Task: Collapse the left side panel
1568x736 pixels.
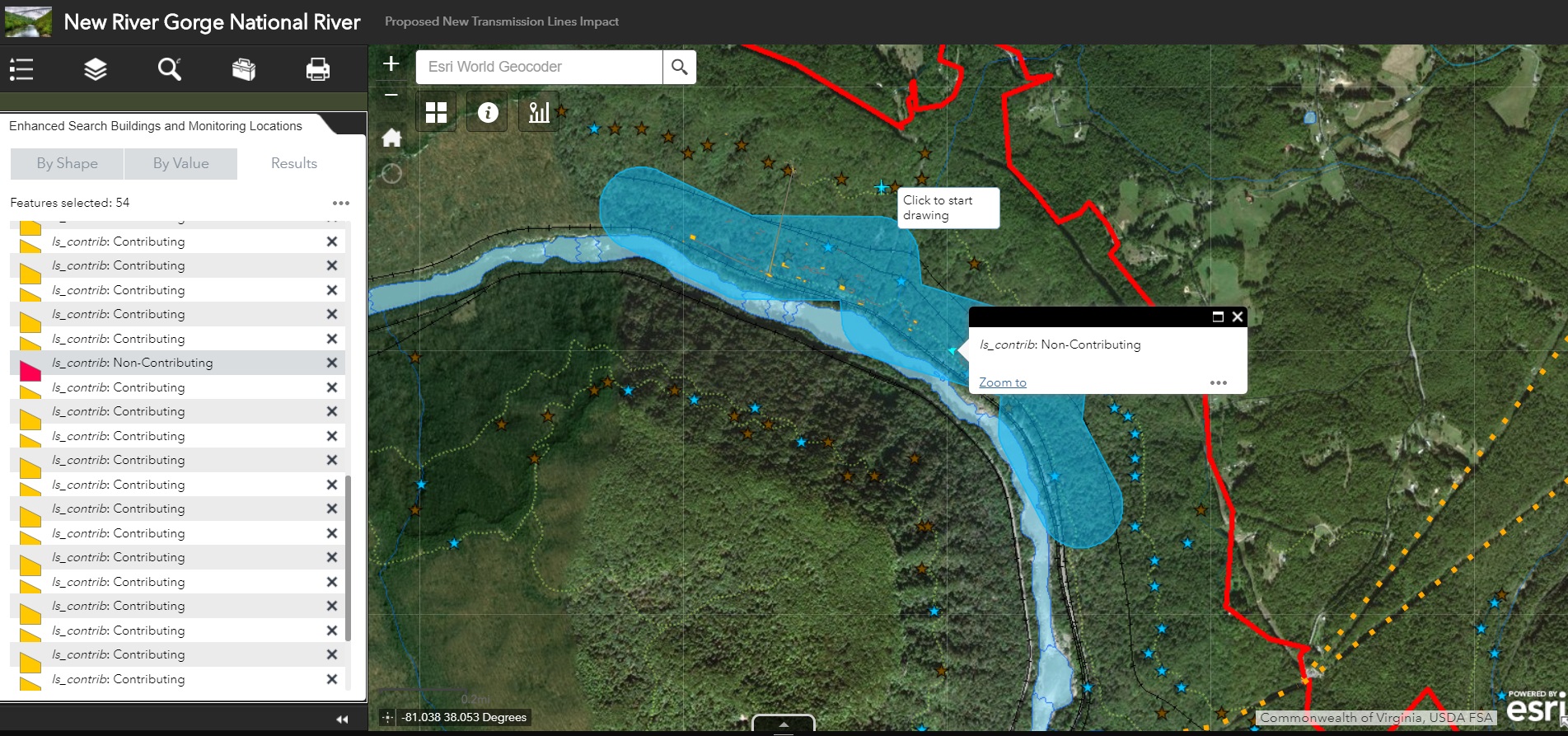Action: tap(342, 719)
